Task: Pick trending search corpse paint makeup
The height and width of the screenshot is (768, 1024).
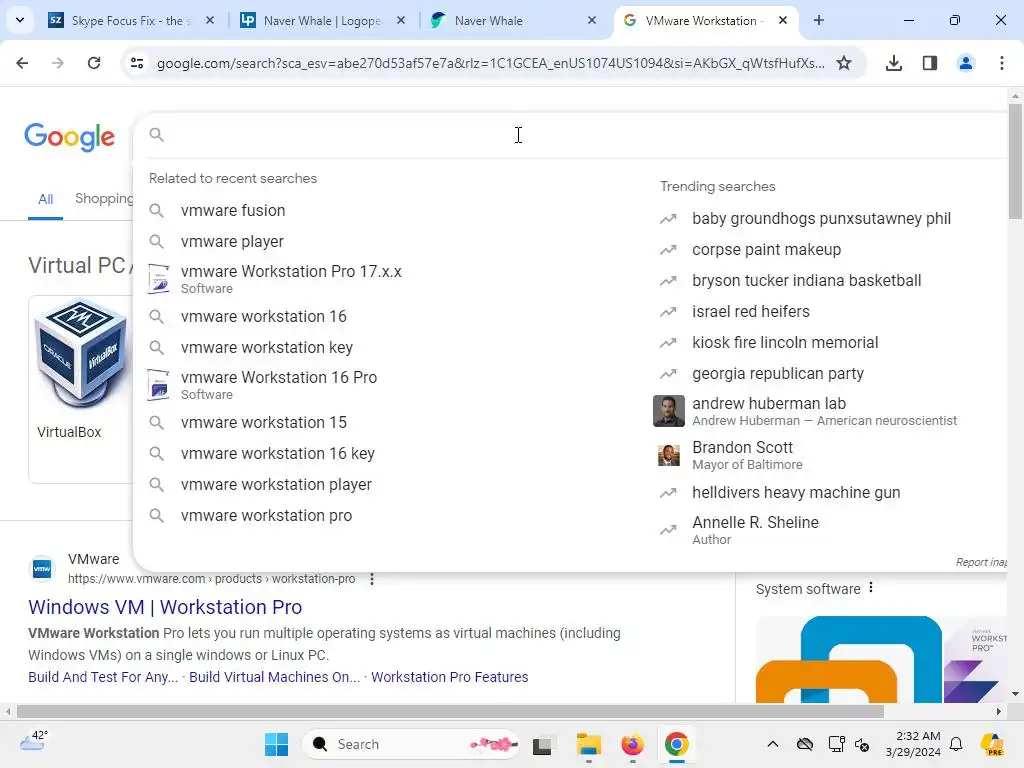Action: [x=766, y=249]
